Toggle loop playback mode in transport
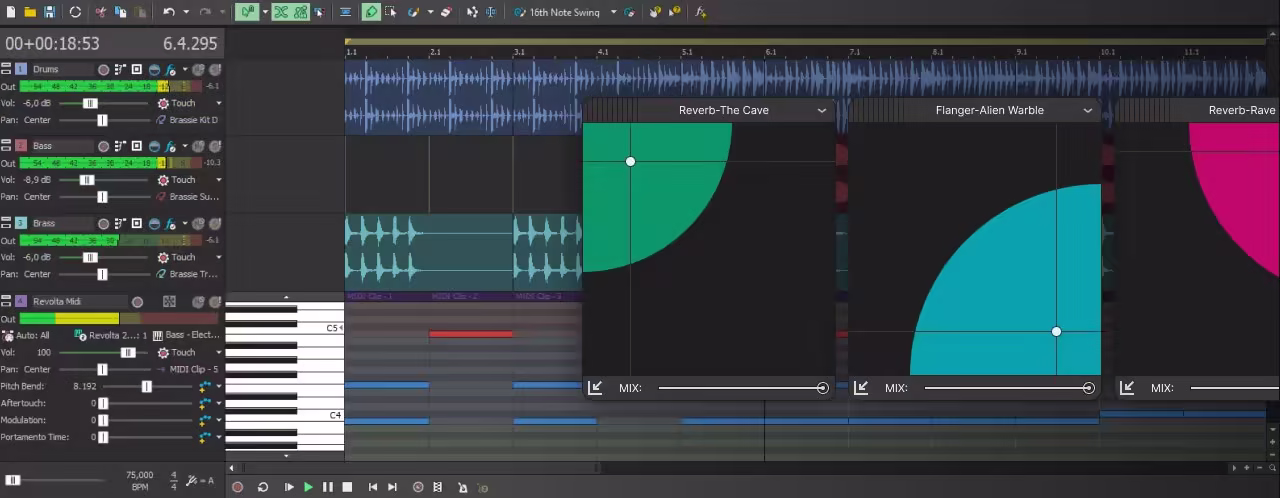The height and width of the screenshot is (498, 1280). click(263, 487)
